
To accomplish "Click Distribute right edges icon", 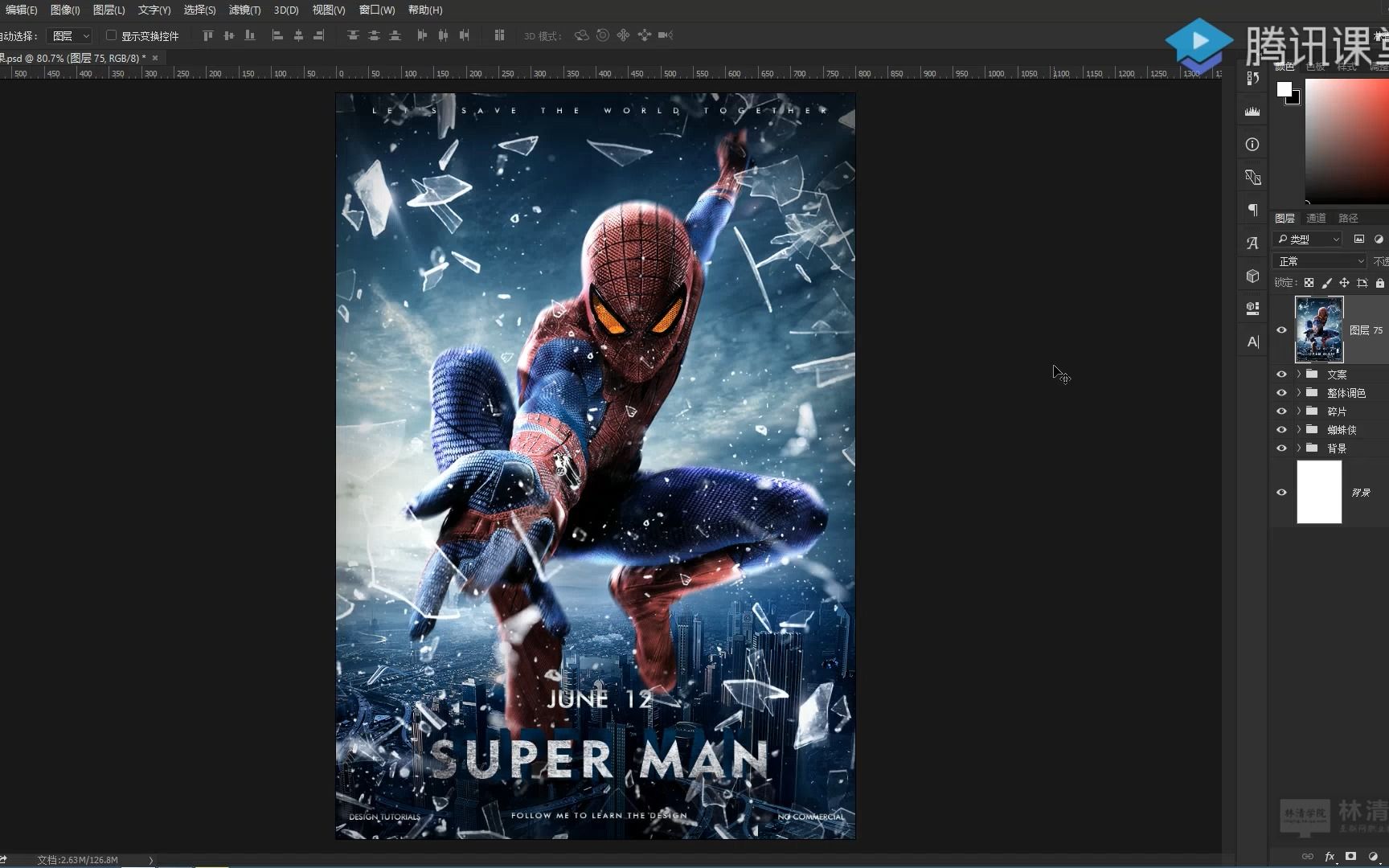I will point(464,35).
